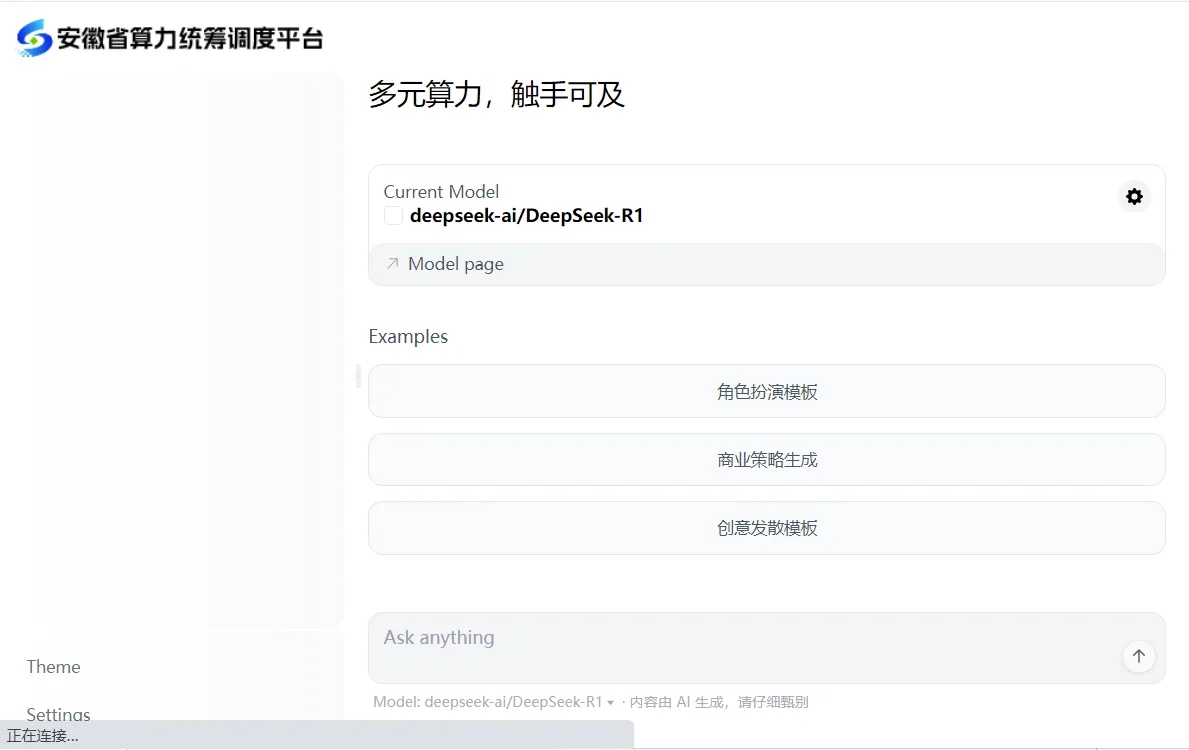
Task: Choose the 商业策略生成 example prompt
Action: coord(766,460)
